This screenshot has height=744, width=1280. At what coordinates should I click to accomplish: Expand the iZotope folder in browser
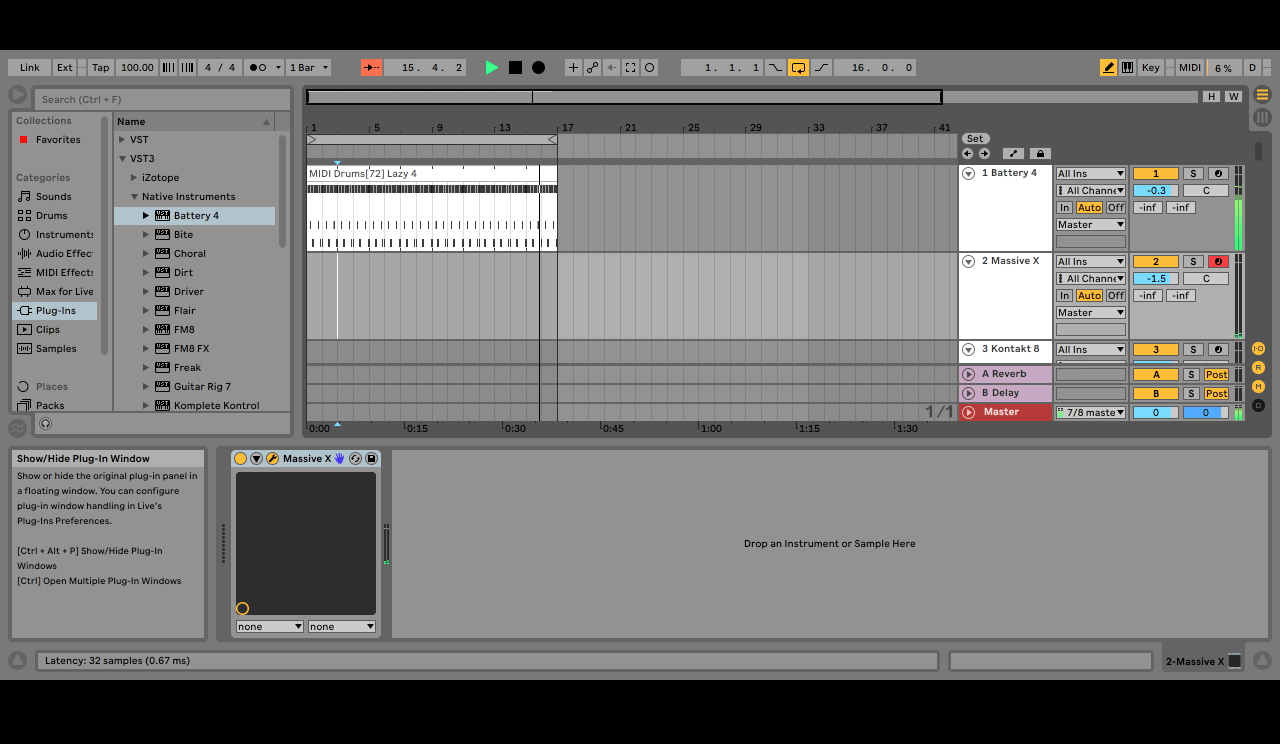coord(134,178)
